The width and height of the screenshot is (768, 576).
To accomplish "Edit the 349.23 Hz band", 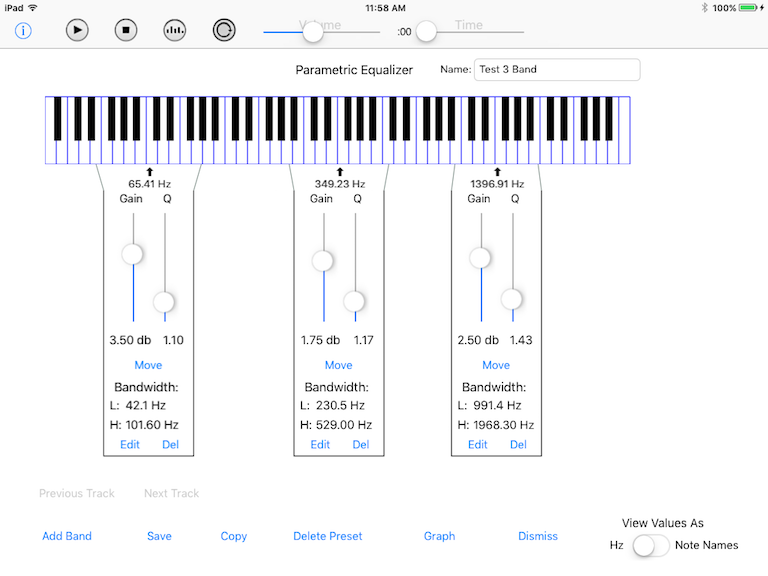I will [x=320, y=445].
